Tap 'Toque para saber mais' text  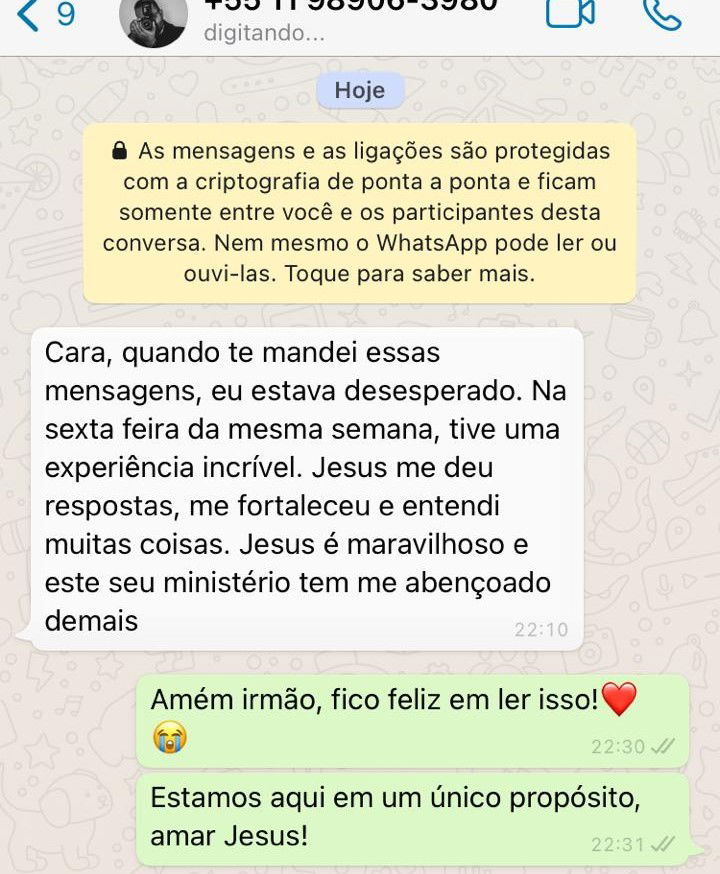[x=410, y=274]
